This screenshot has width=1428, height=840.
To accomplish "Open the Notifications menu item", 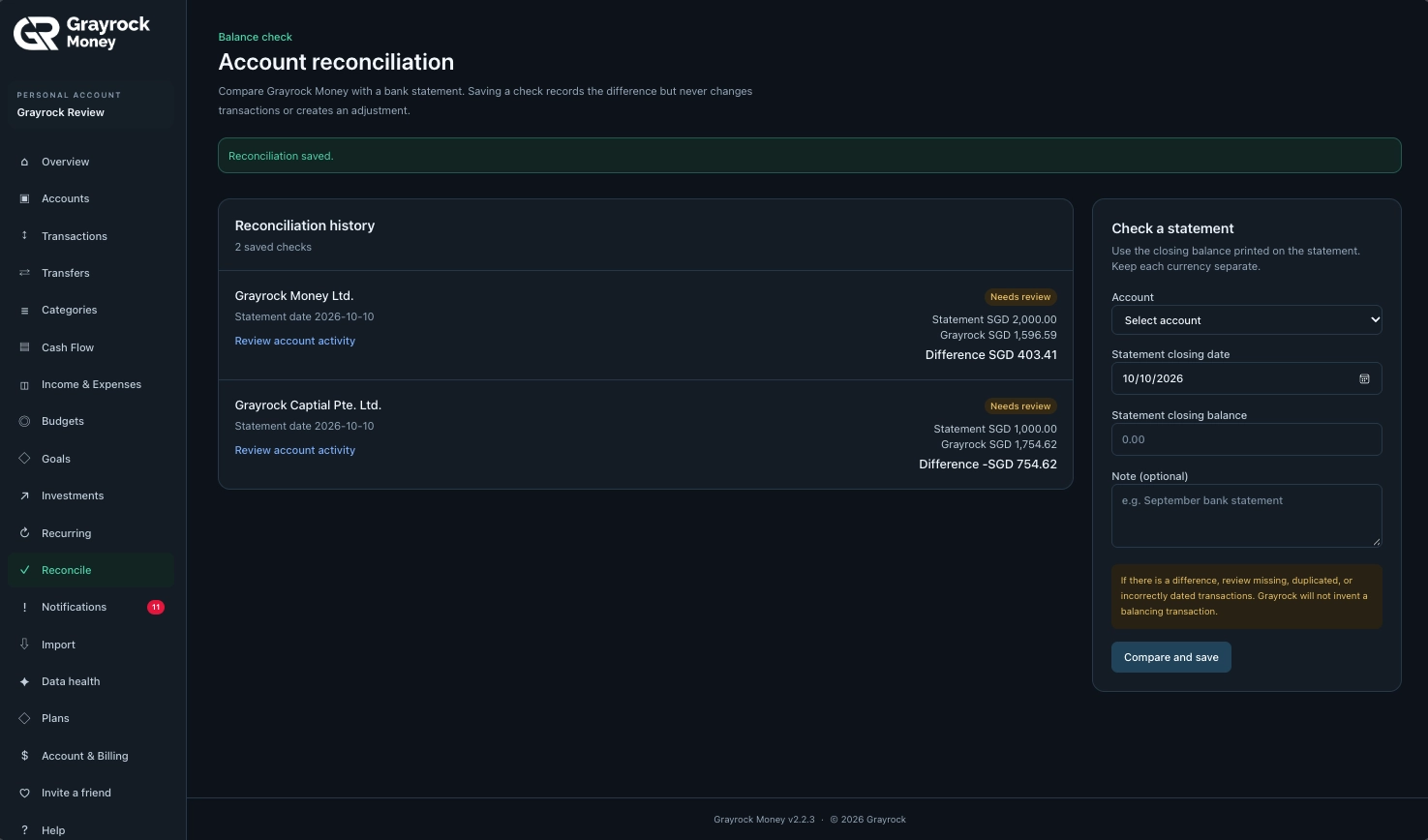I will pyautogui.click(x=91, y=608).
